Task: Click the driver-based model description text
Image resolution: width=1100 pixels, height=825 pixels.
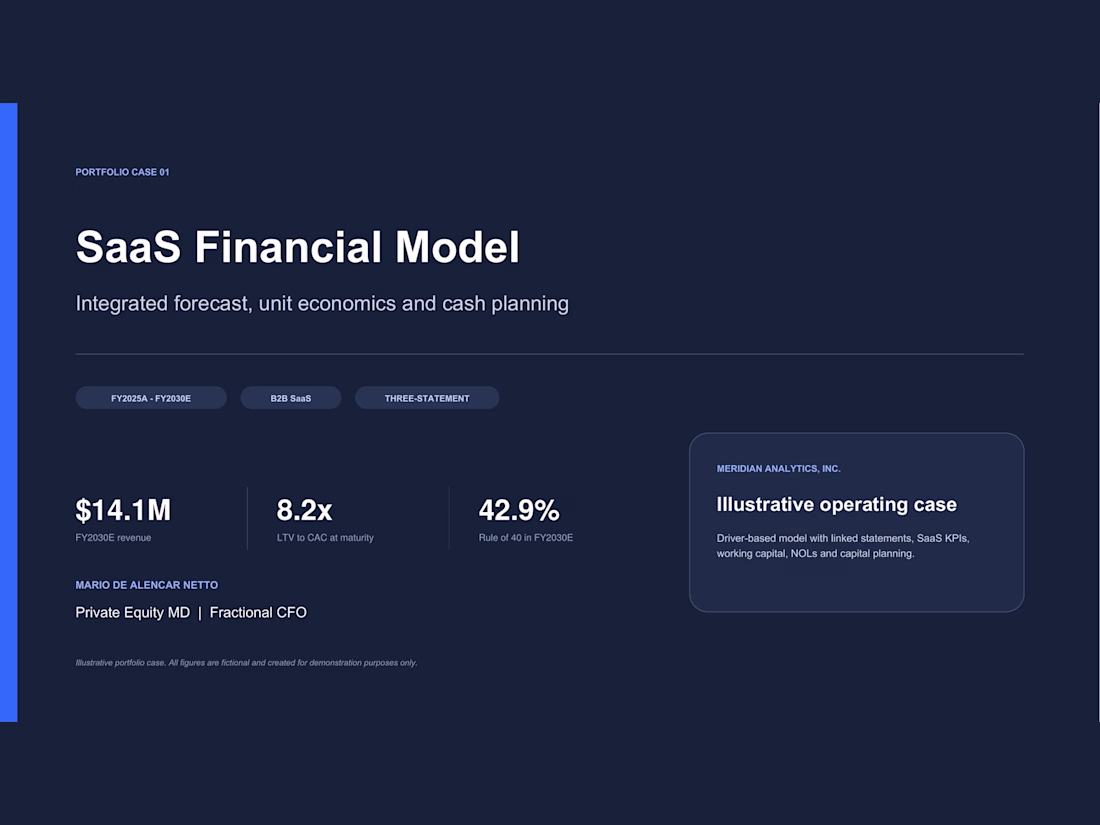Action: click(843, 546)
